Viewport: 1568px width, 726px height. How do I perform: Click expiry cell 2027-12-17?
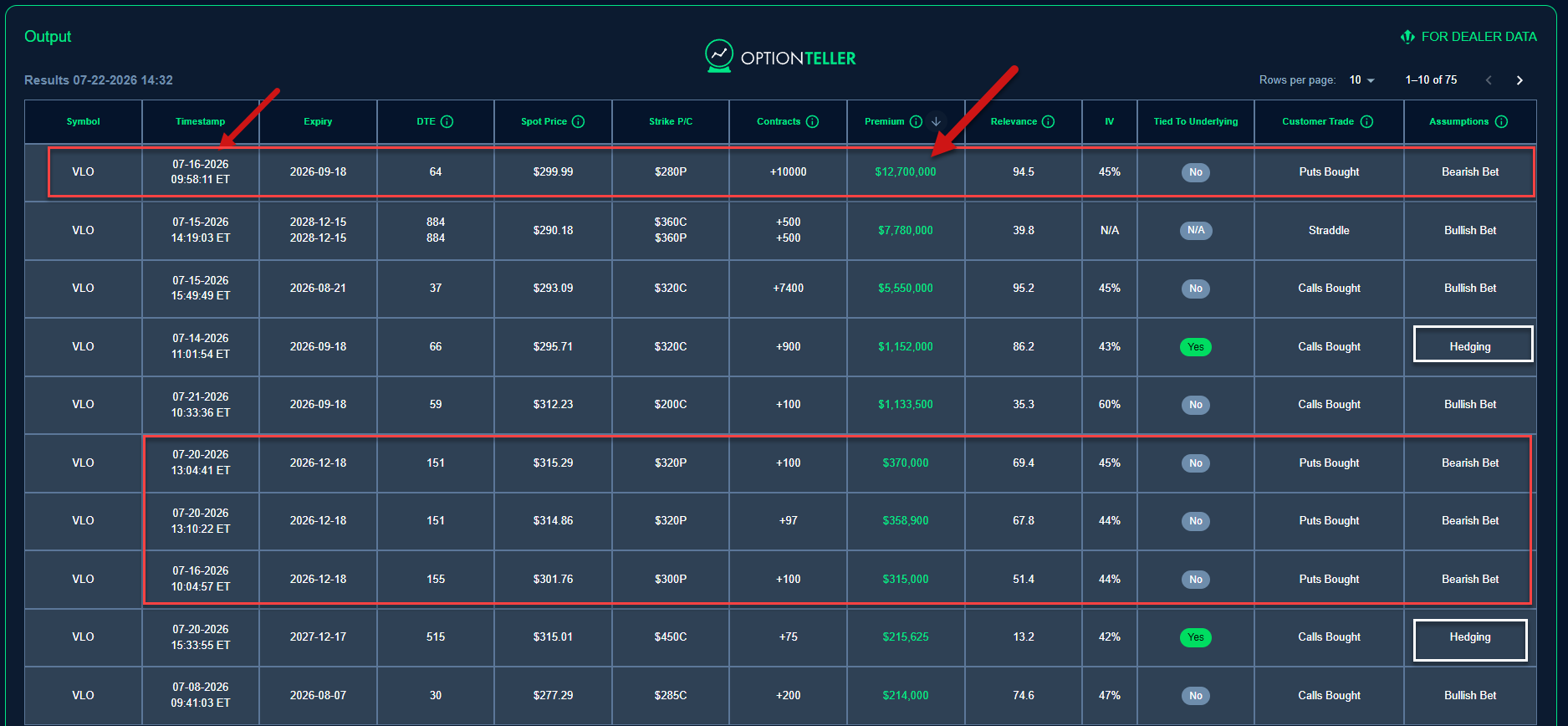click(318, 637)
